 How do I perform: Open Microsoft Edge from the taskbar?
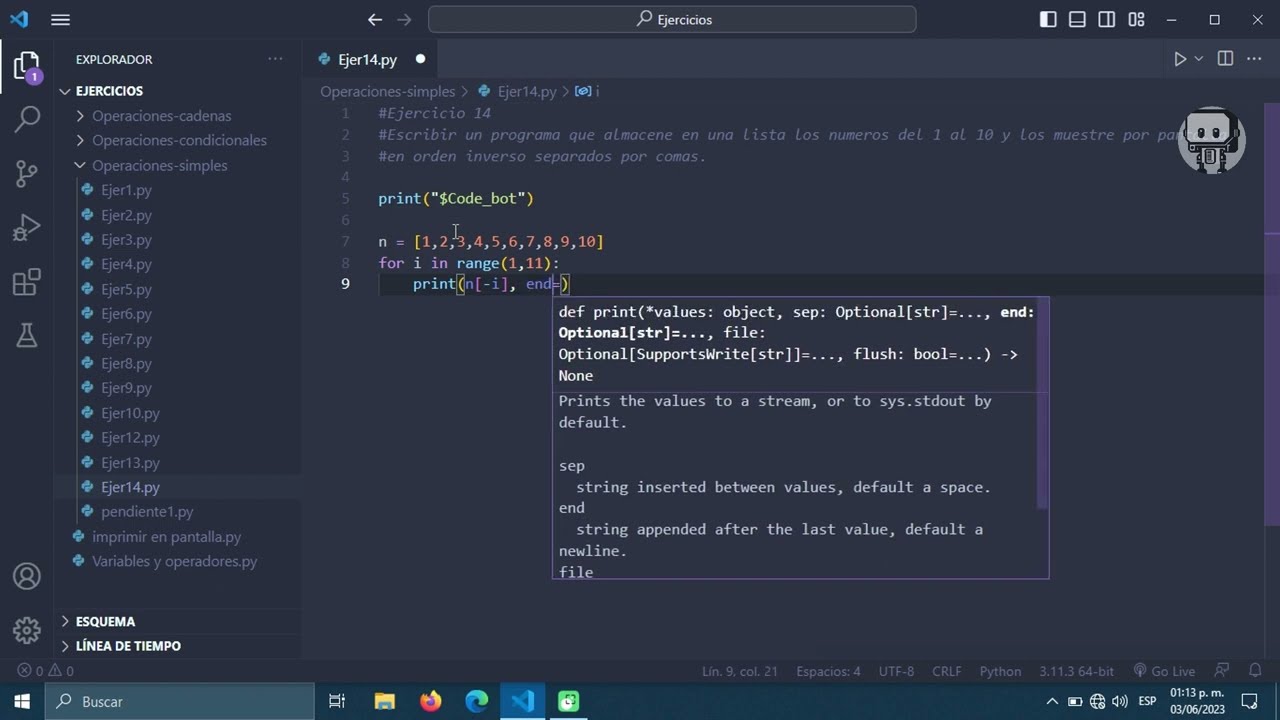point(477,701)
